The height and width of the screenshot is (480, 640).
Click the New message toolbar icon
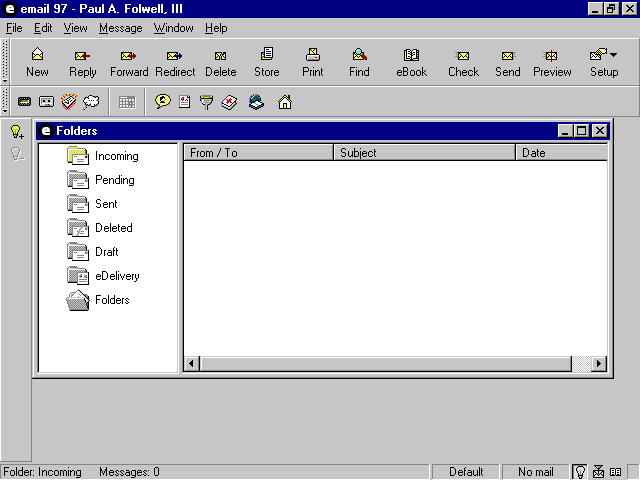37,62
